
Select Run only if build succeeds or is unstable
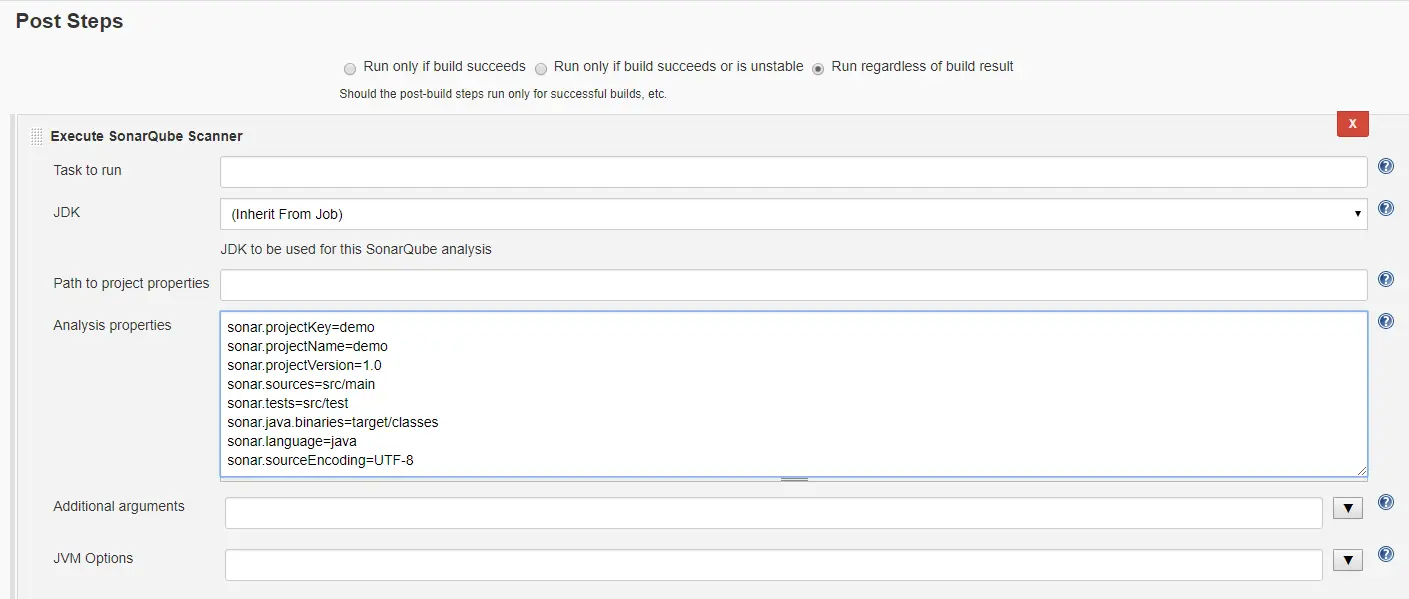pos(541,68)
